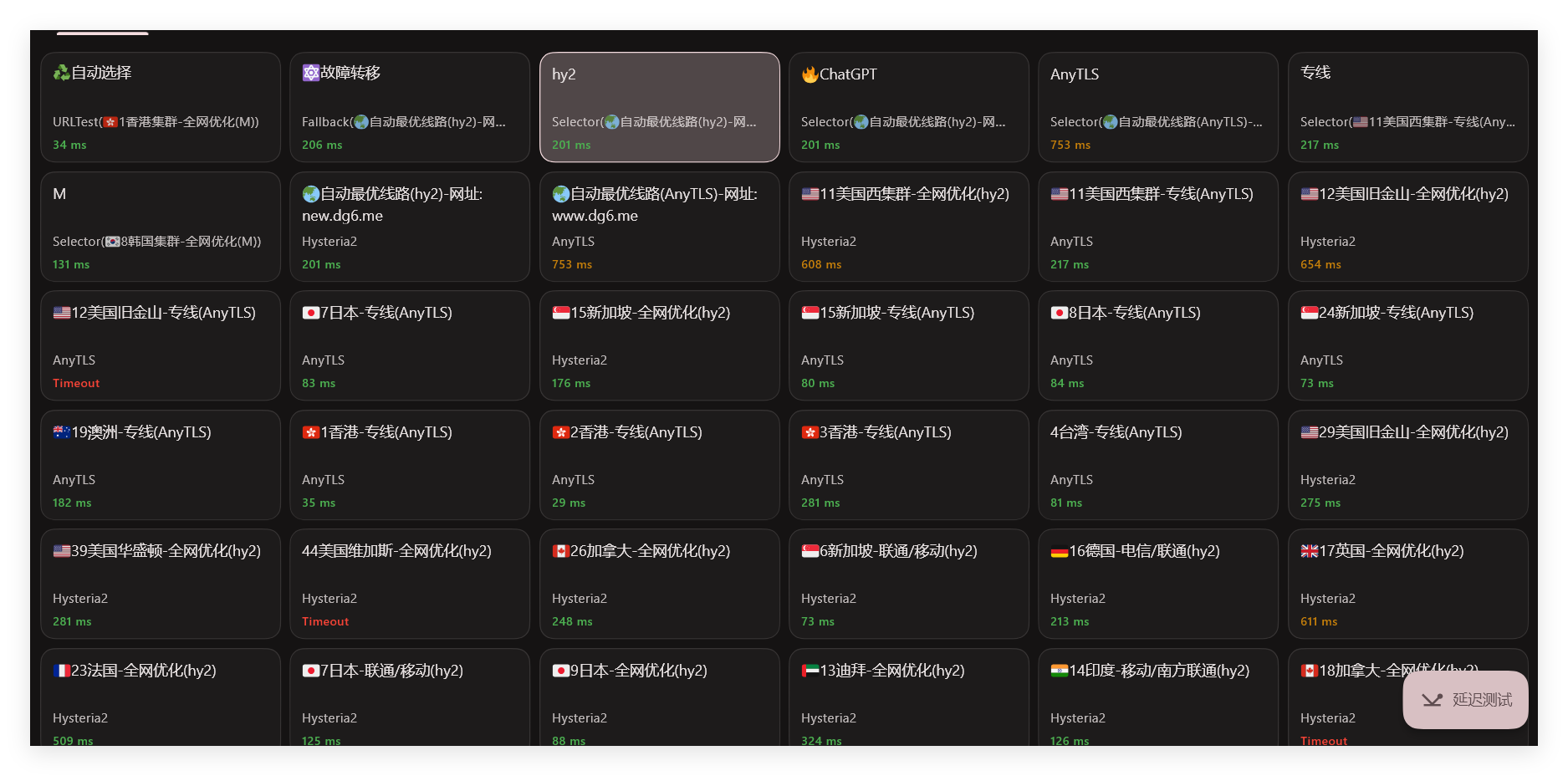Select the hy2 selector group card
Screen dimensions: 1568x776
(x=660, y=107)
